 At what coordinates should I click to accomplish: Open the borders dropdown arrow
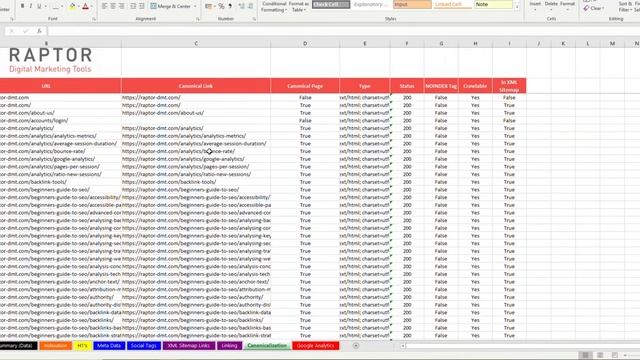(62, 6)
